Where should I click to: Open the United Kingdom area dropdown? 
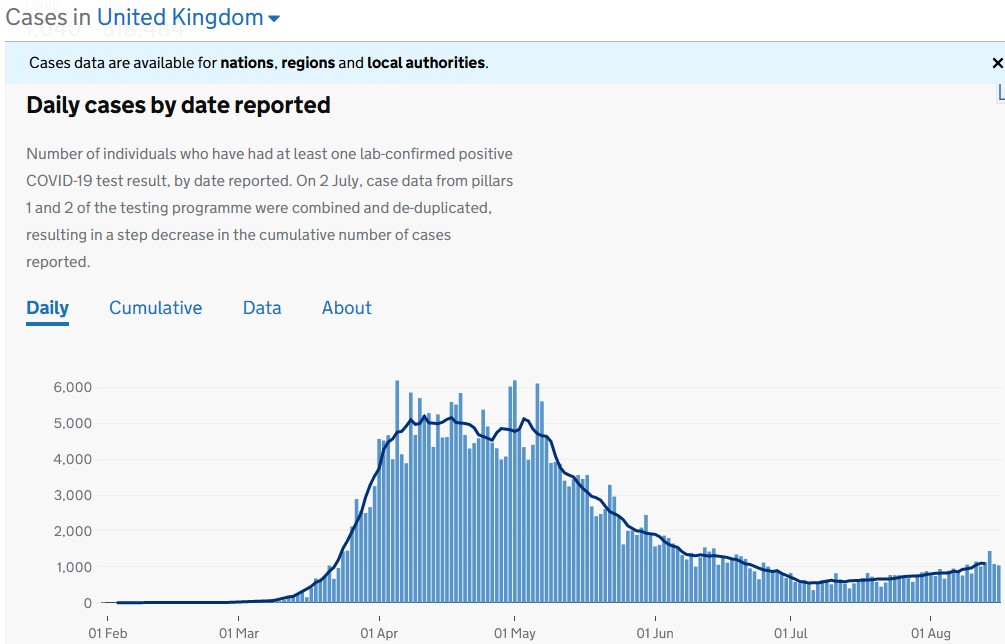[x=180, y=18]
